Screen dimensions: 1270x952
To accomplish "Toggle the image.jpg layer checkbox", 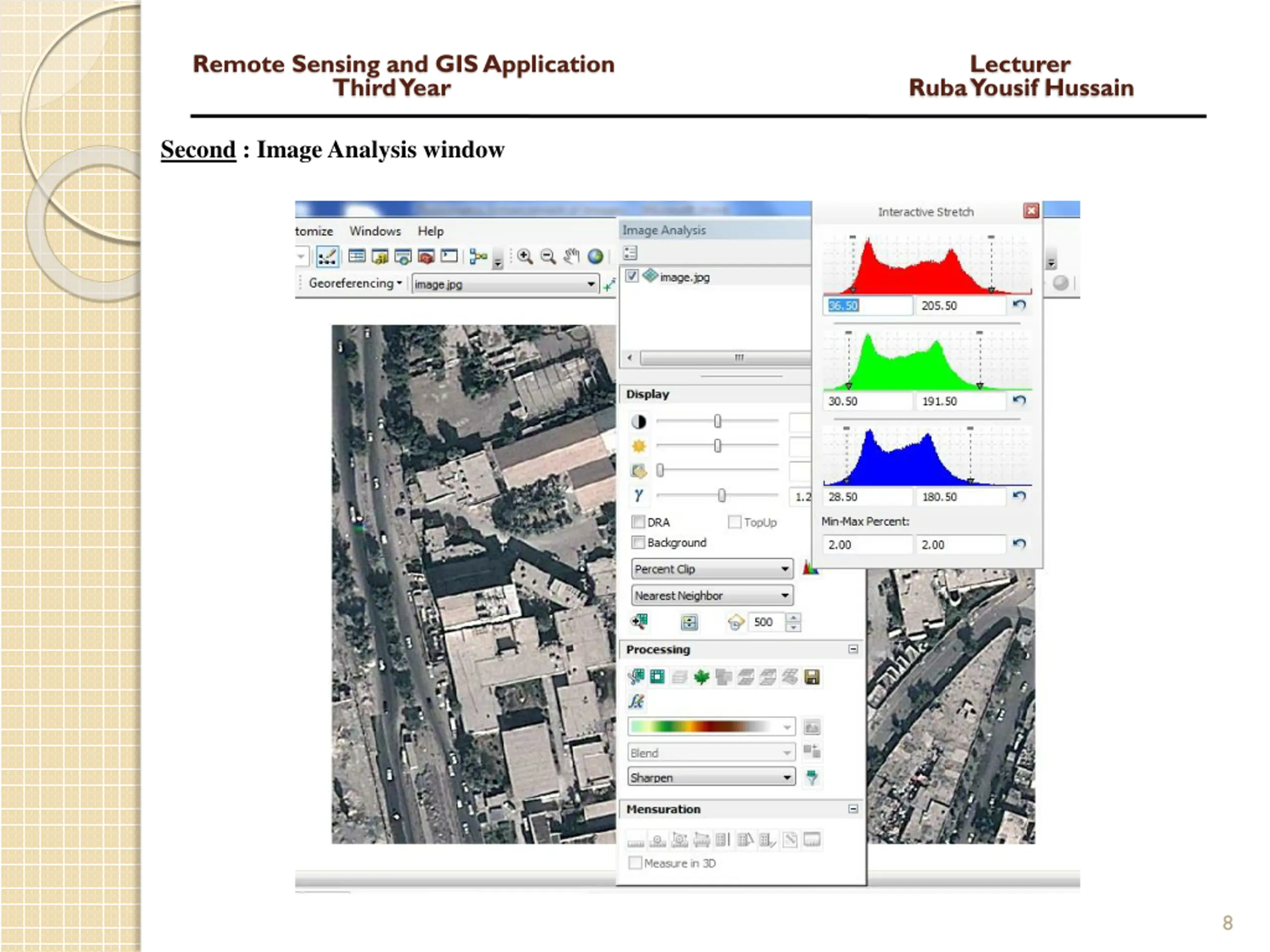I will [x=632, y=276].
